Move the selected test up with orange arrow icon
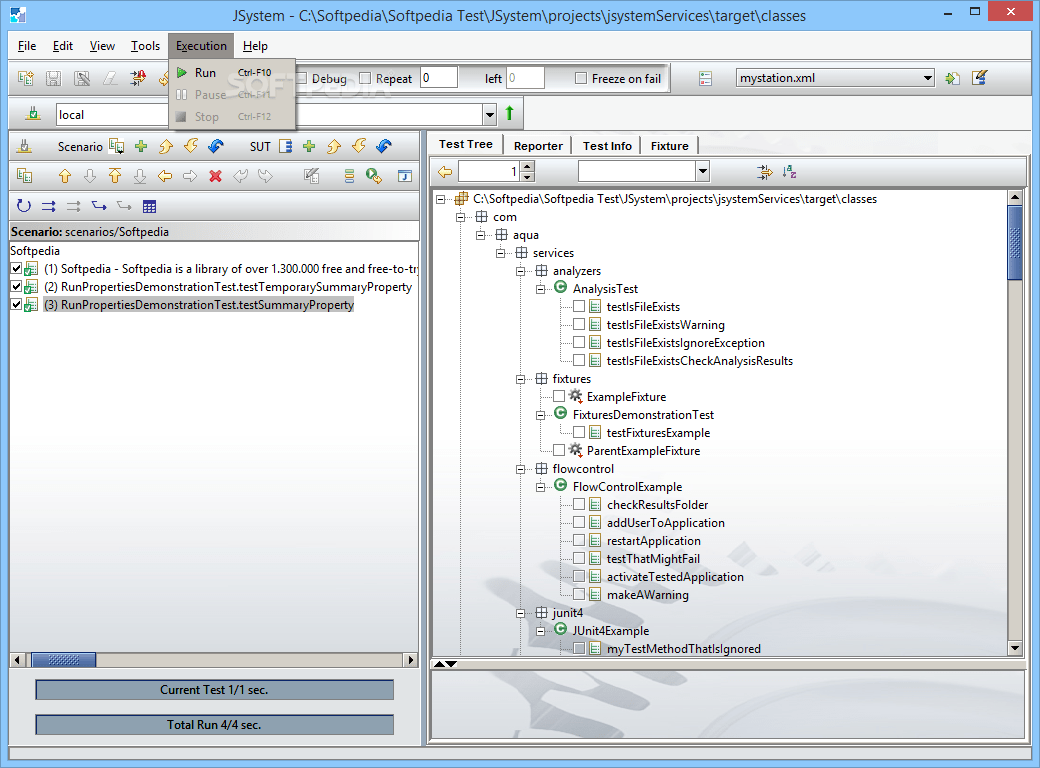 tap(65, 175)
